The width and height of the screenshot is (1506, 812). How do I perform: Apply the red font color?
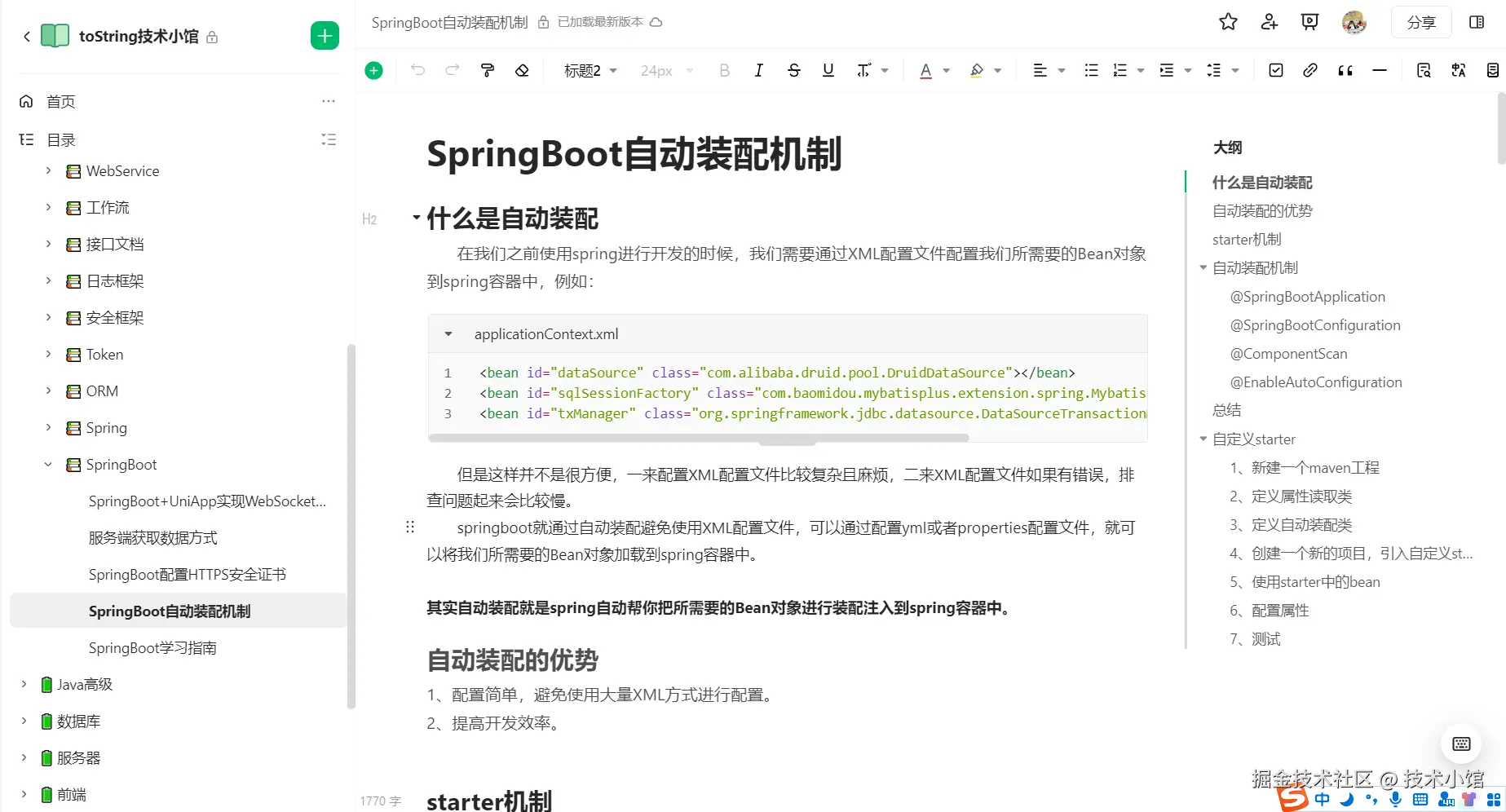(925, 70)
